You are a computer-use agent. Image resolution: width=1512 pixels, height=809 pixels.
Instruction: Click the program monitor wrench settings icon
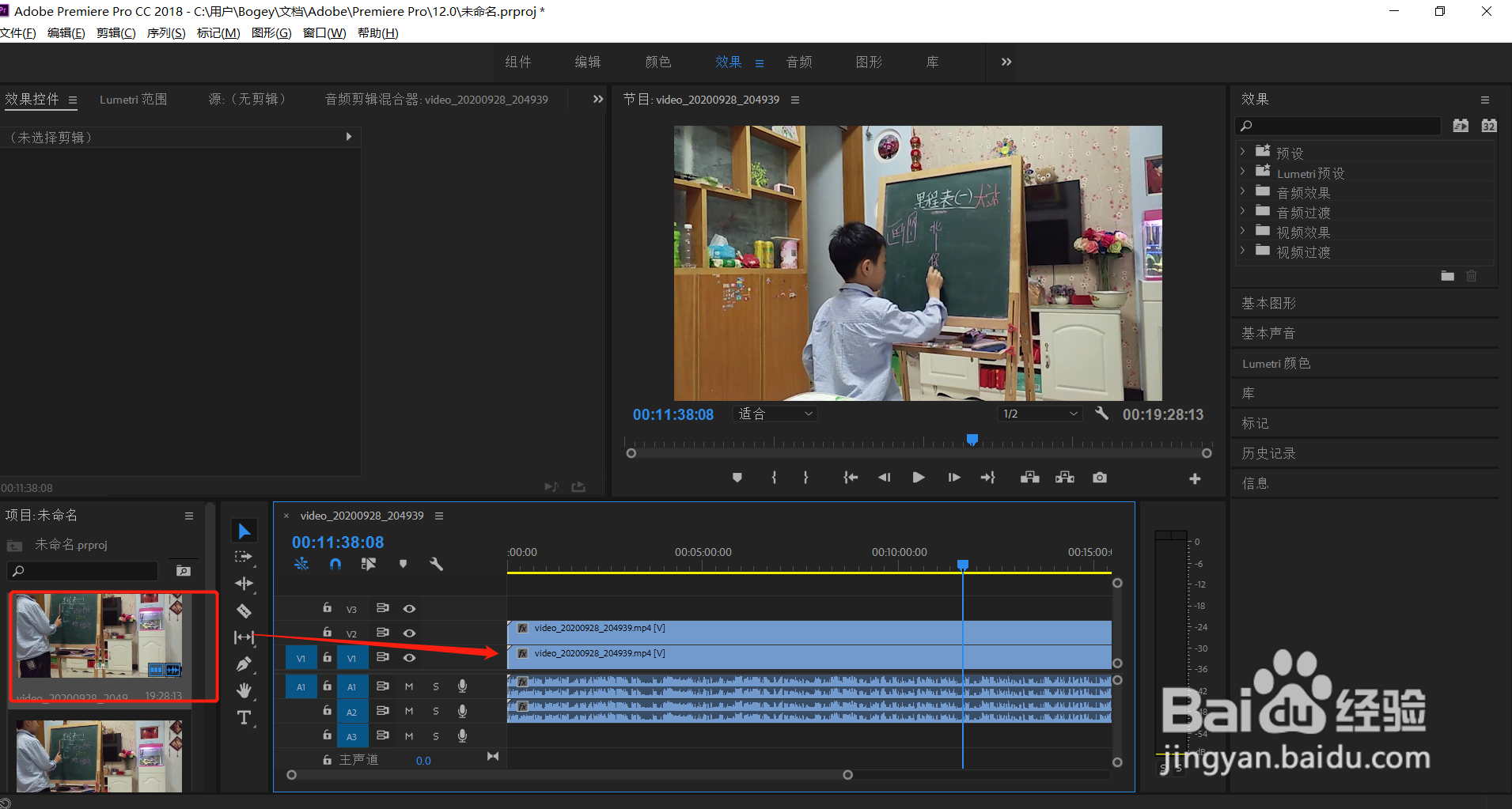[1101, 414]
